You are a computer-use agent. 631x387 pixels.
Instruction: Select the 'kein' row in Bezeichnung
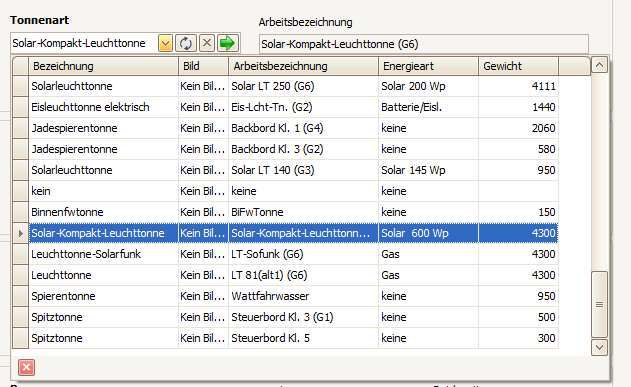[x=285, y=191]
